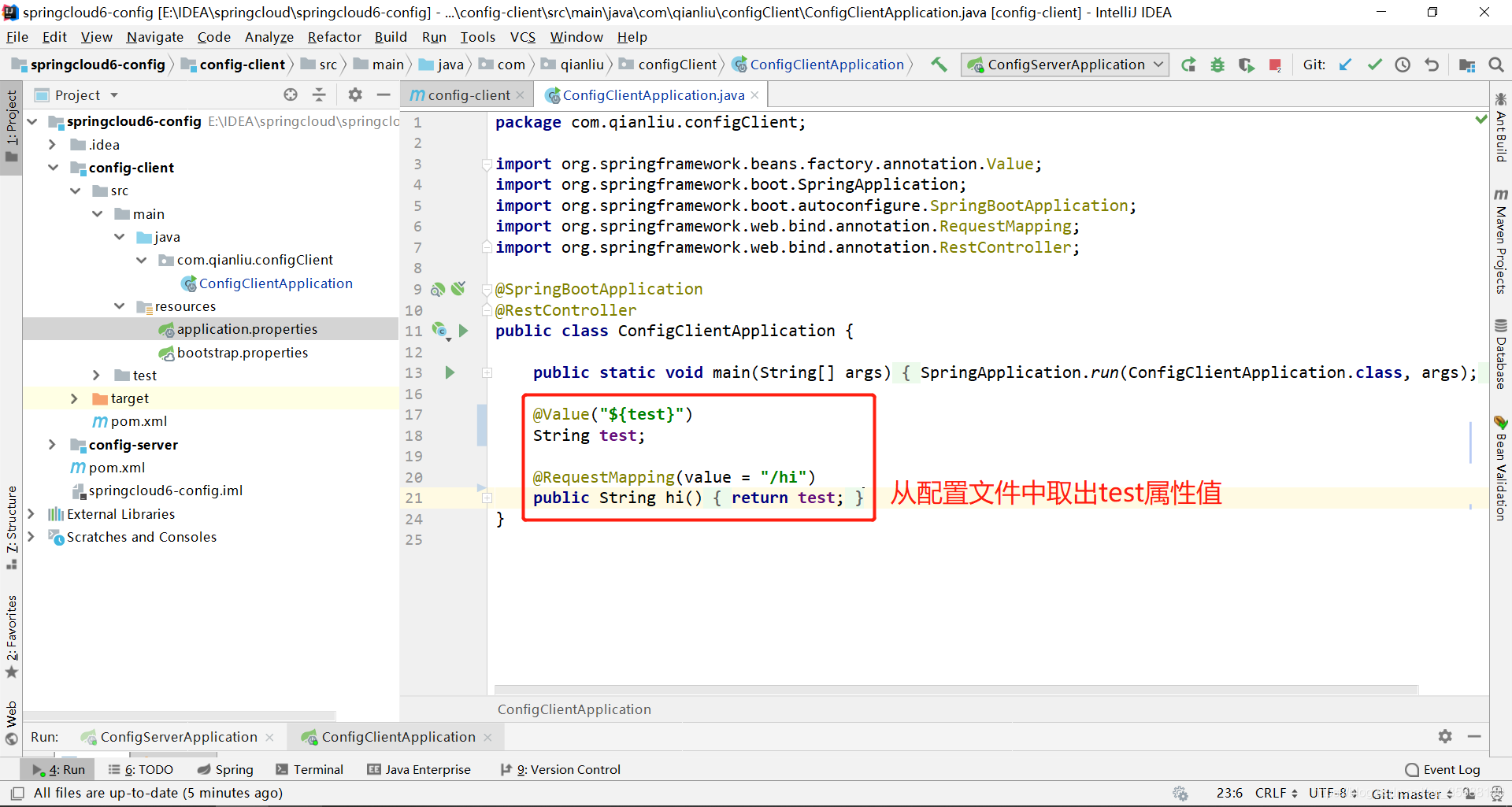Image resolution: width=1512 pixels, height=807 pixels.
Task: Open Search Everywhere magnifier icon
Action: pyautogui.click(x=1496, y=65)
